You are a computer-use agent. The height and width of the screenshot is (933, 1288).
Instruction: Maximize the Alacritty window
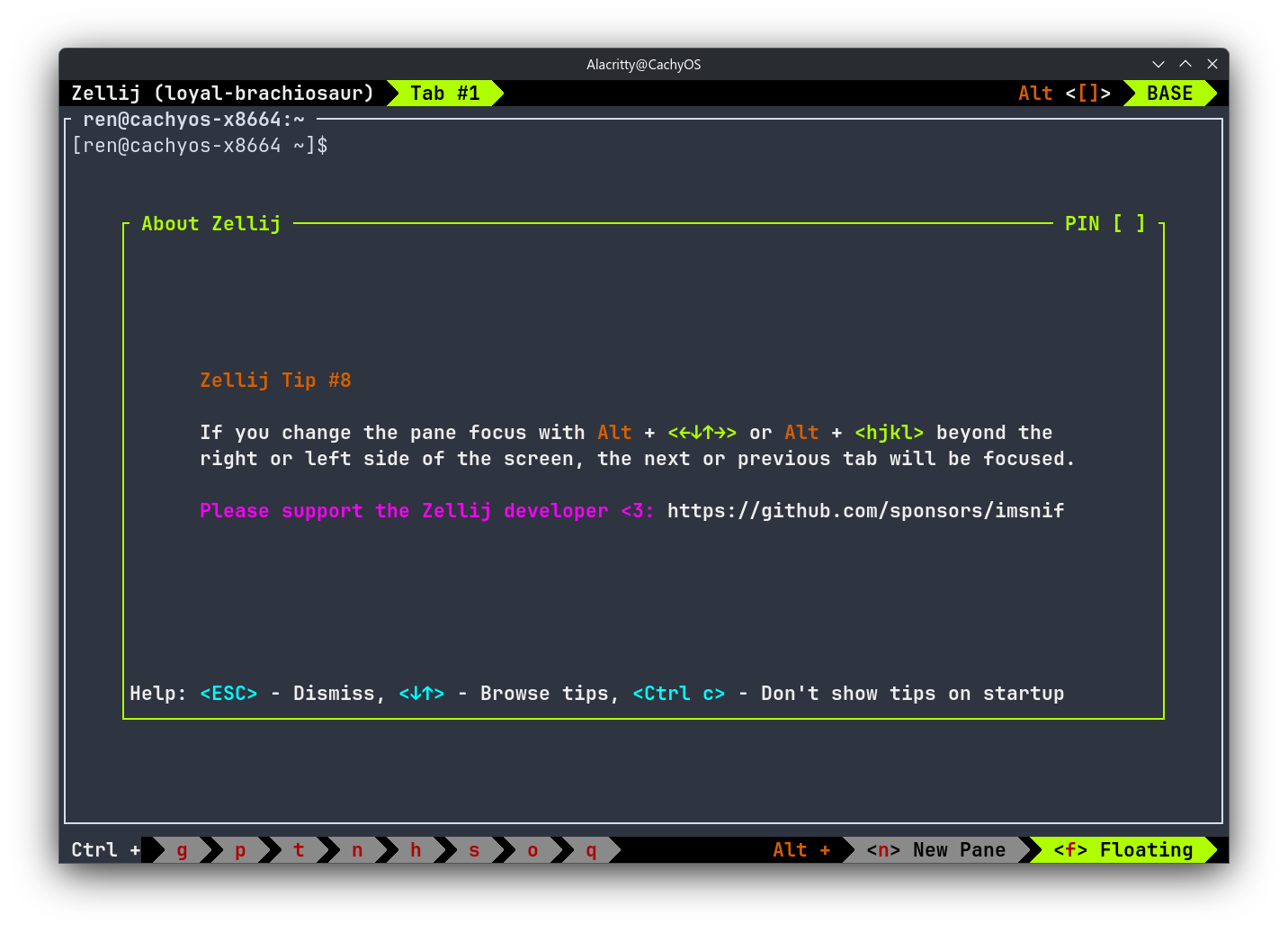(1185, 64)
